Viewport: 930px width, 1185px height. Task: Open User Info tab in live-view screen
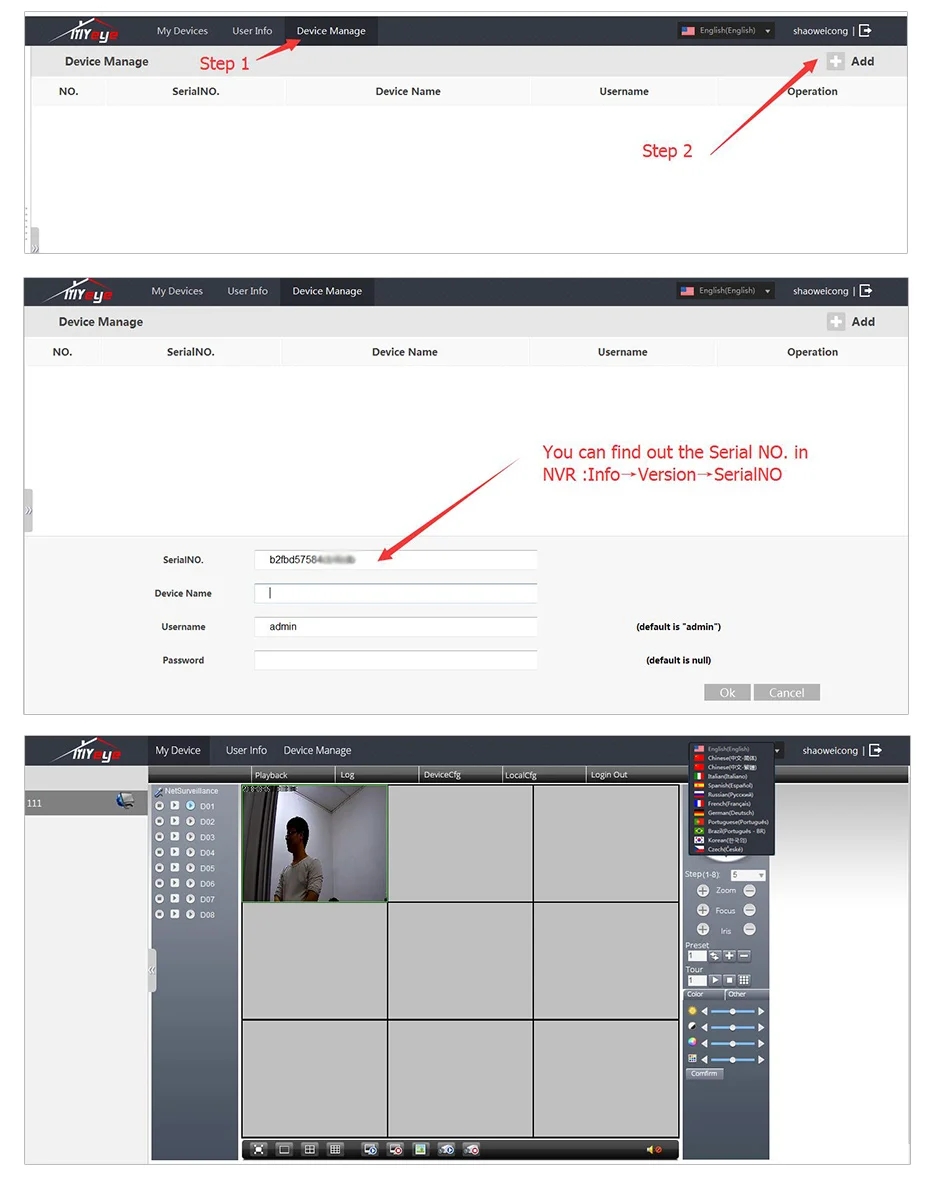coord(246,750)
